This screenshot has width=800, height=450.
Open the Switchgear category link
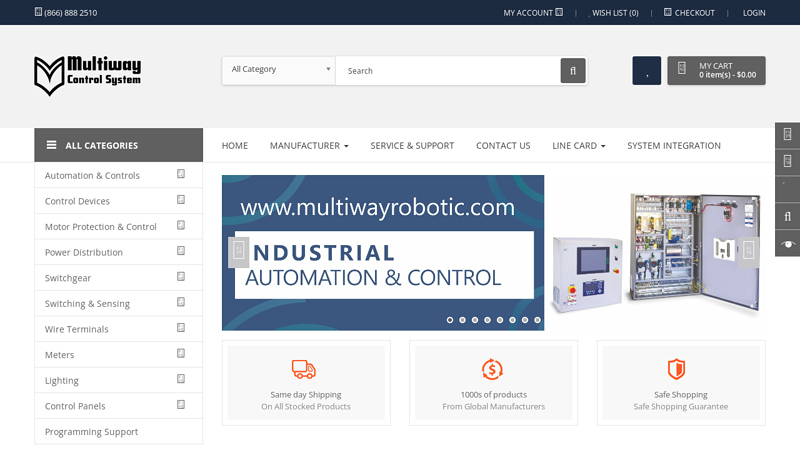pos(68,278)
